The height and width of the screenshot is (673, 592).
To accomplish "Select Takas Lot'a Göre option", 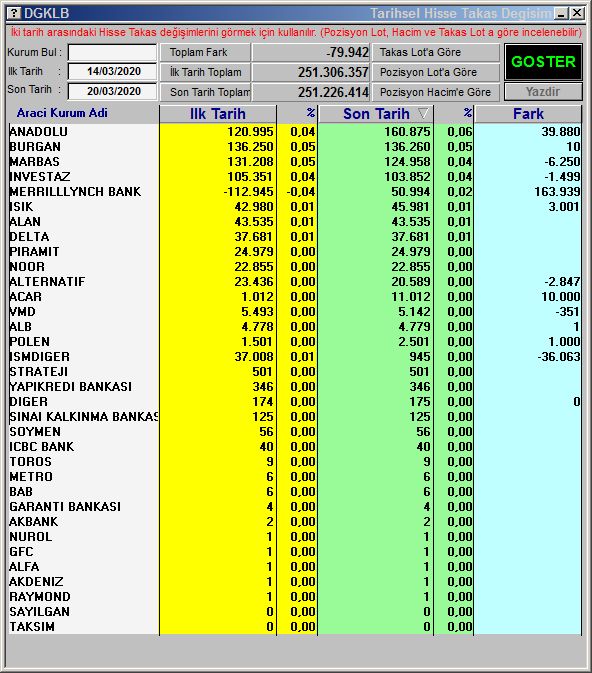I will tap(436, 52).
